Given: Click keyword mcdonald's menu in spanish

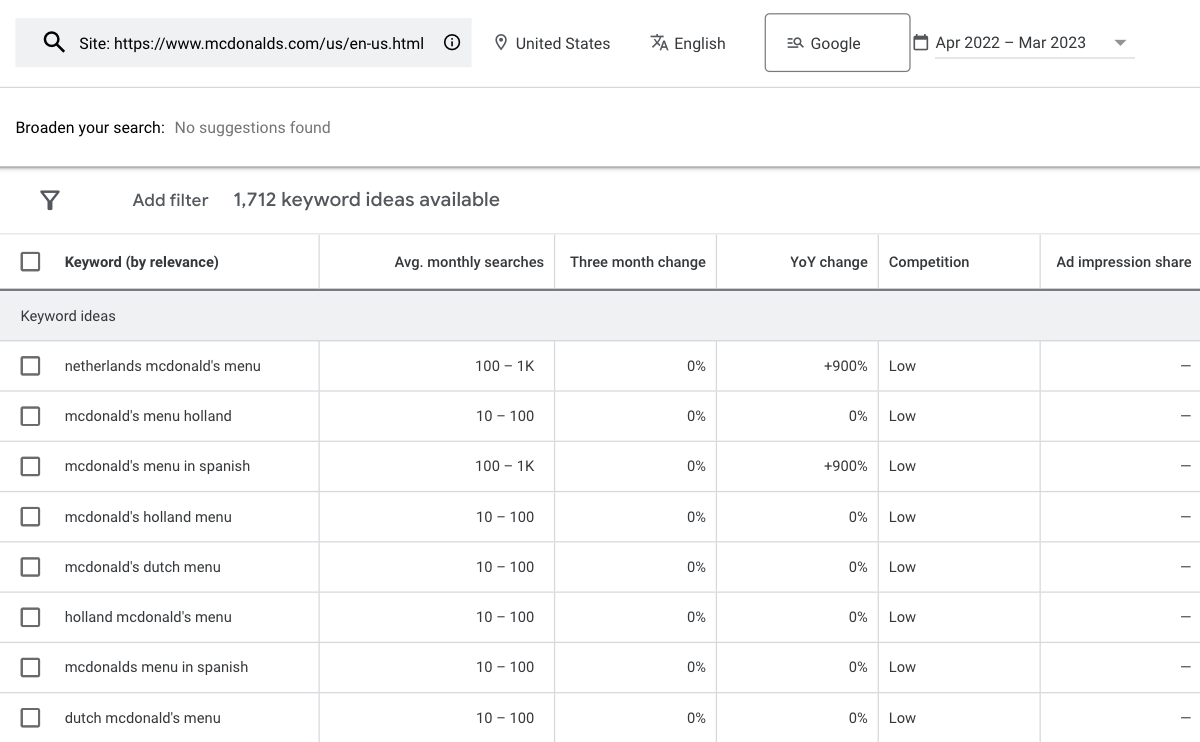Looking at the screenshot, I should click(x=157, y=466).
